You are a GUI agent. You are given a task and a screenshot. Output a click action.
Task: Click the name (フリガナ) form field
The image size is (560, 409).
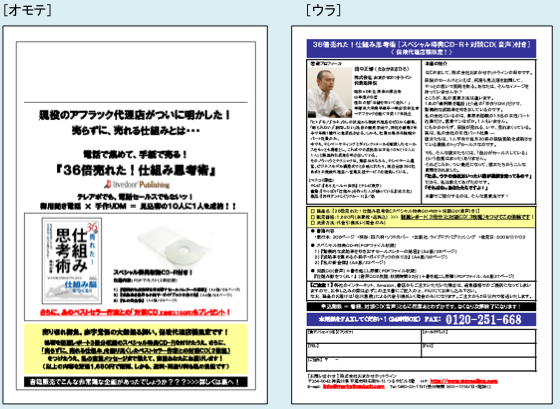(x=364, y=336)
